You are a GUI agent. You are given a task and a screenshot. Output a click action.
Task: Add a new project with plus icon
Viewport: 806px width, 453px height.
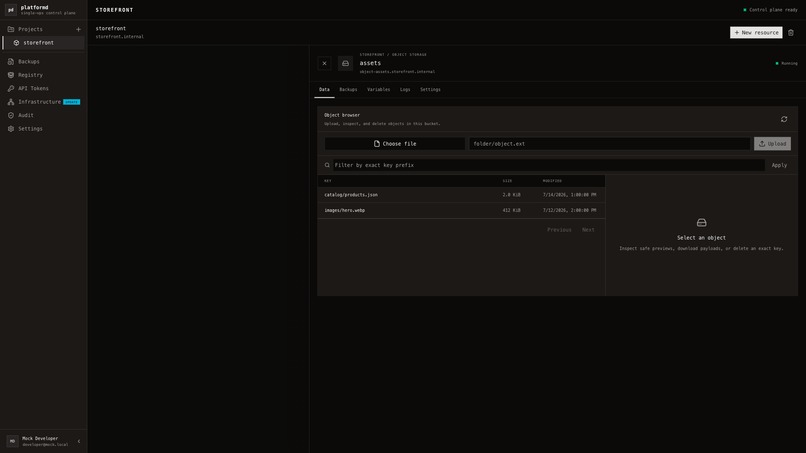click(78, 29)
